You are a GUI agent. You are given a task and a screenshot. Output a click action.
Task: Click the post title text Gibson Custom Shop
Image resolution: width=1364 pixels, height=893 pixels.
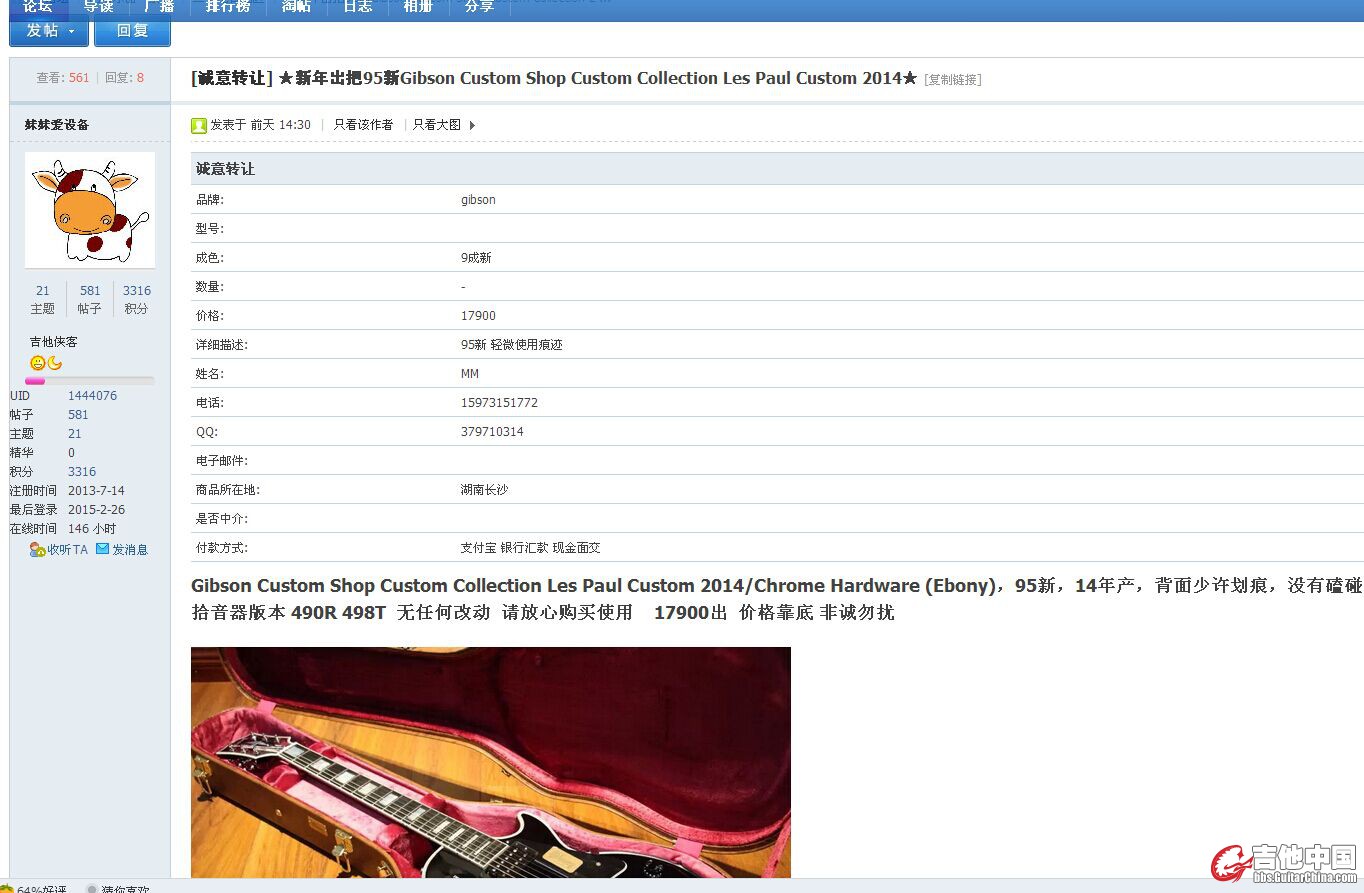pyautogui.click(x=483, y=78)
